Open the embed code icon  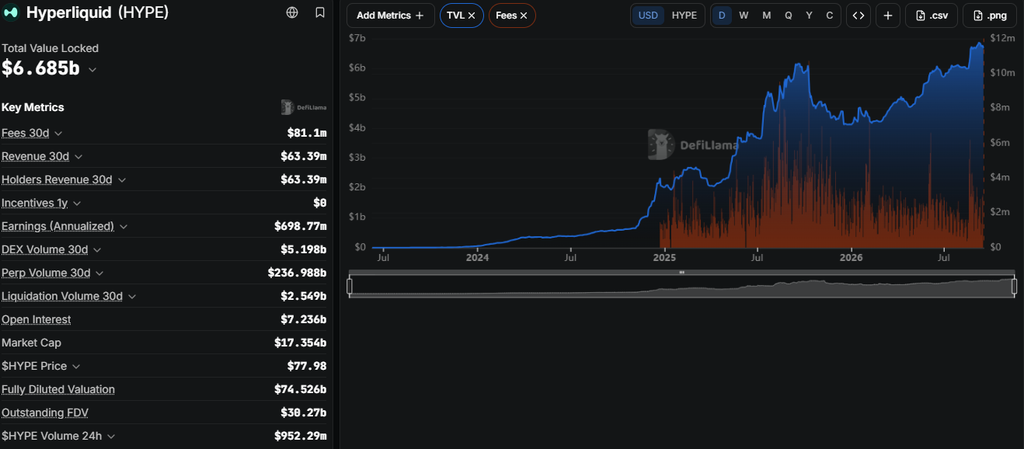point(859,16)
